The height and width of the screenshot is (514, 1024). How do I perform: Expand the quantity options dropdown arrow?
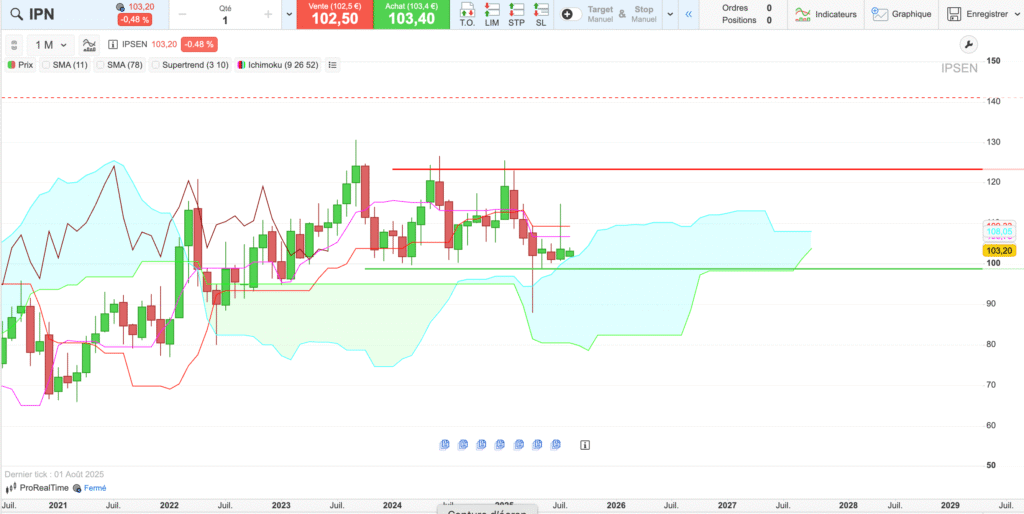pos(289,14)
